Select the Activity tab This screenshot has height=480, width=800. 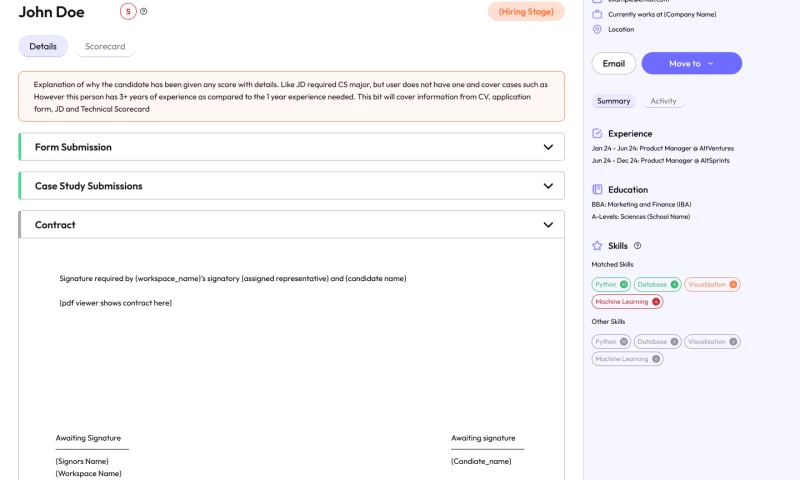click(x=663, y=101)
